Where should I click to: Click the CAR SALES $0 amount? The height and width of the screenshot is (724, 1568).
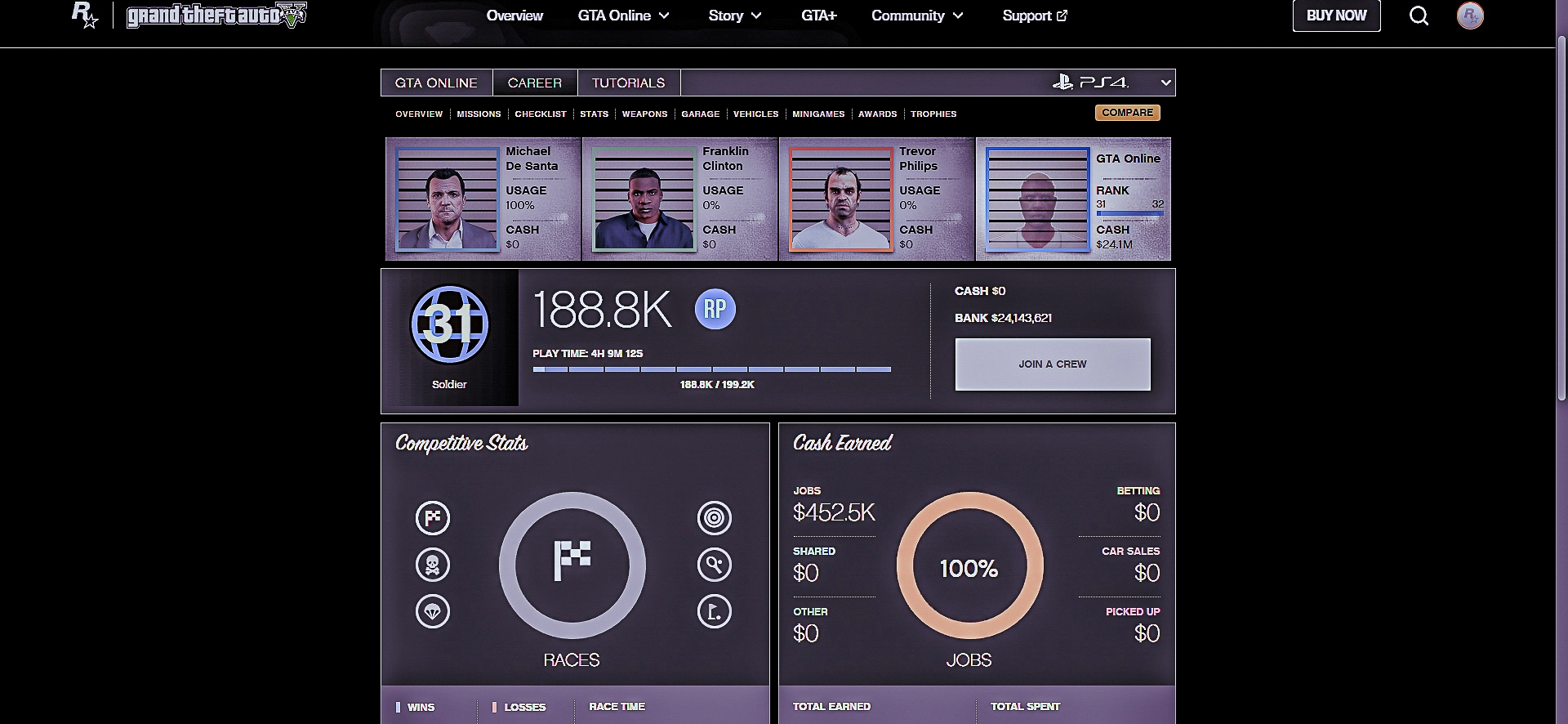pyautogui.click(x=1147, y=573)
